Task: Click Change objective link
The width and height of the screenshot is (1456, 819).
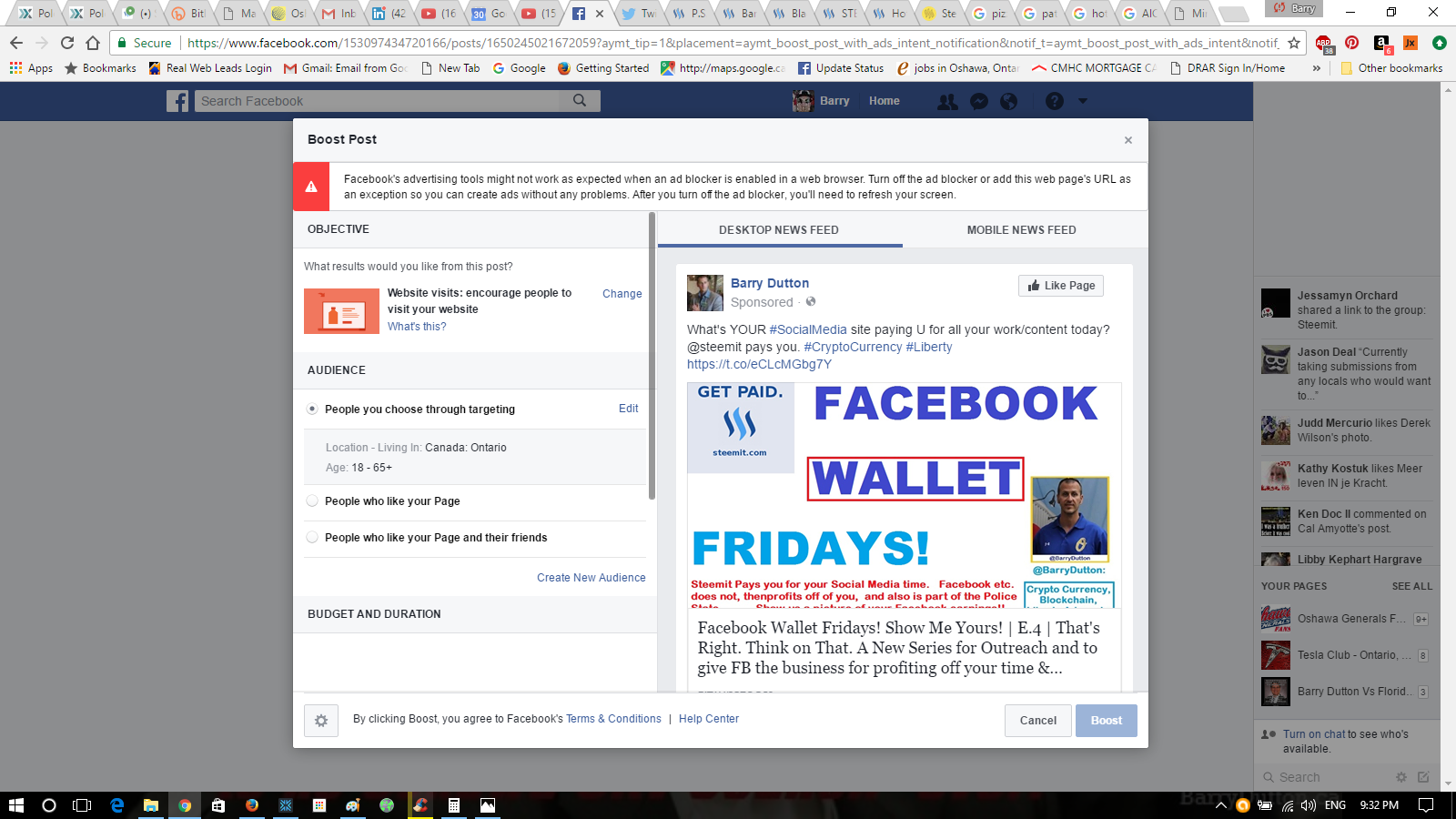Action: tap(622, 294)
